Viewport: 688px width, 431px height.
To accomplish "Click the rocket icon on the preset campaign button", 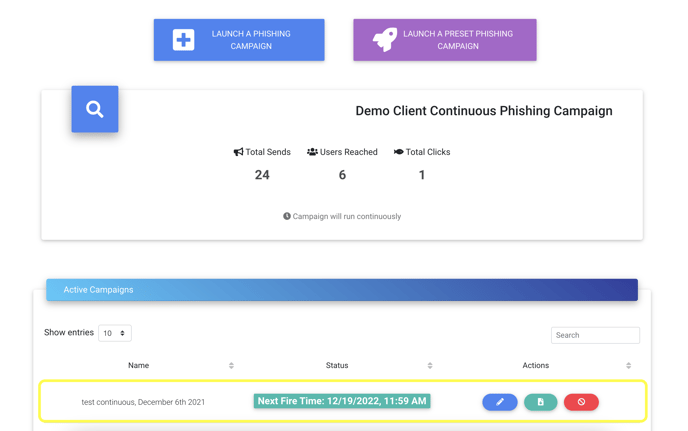I will (385, 40).
